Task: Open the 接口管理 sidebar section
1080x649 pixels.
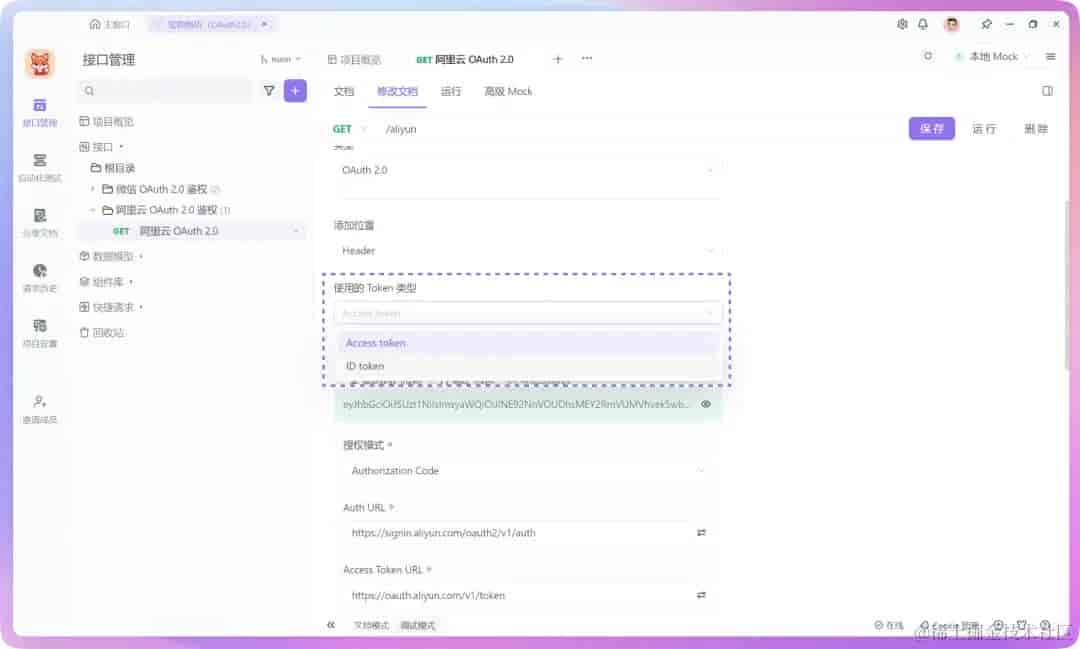Action: 39,112
